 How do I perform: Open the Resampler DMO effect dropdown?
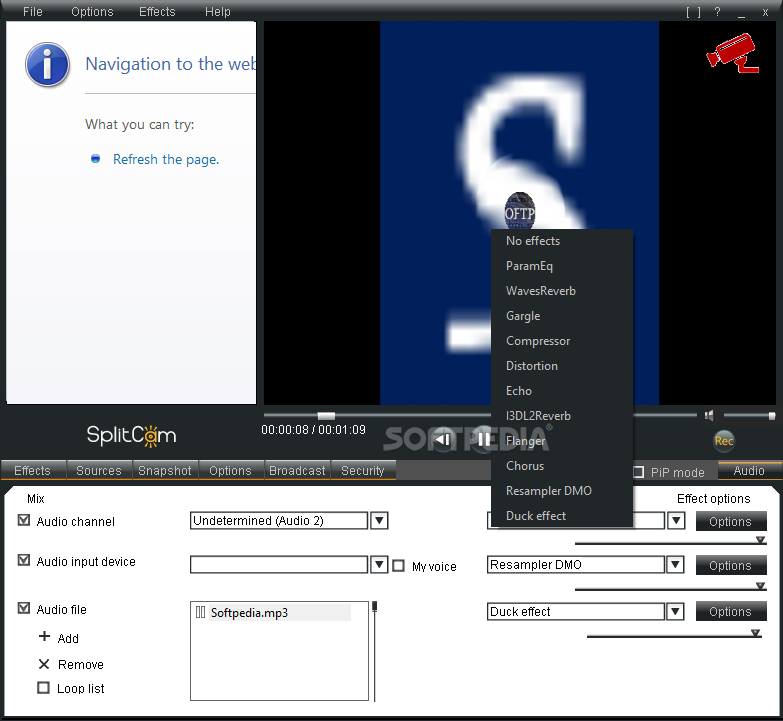coord(676,565)
